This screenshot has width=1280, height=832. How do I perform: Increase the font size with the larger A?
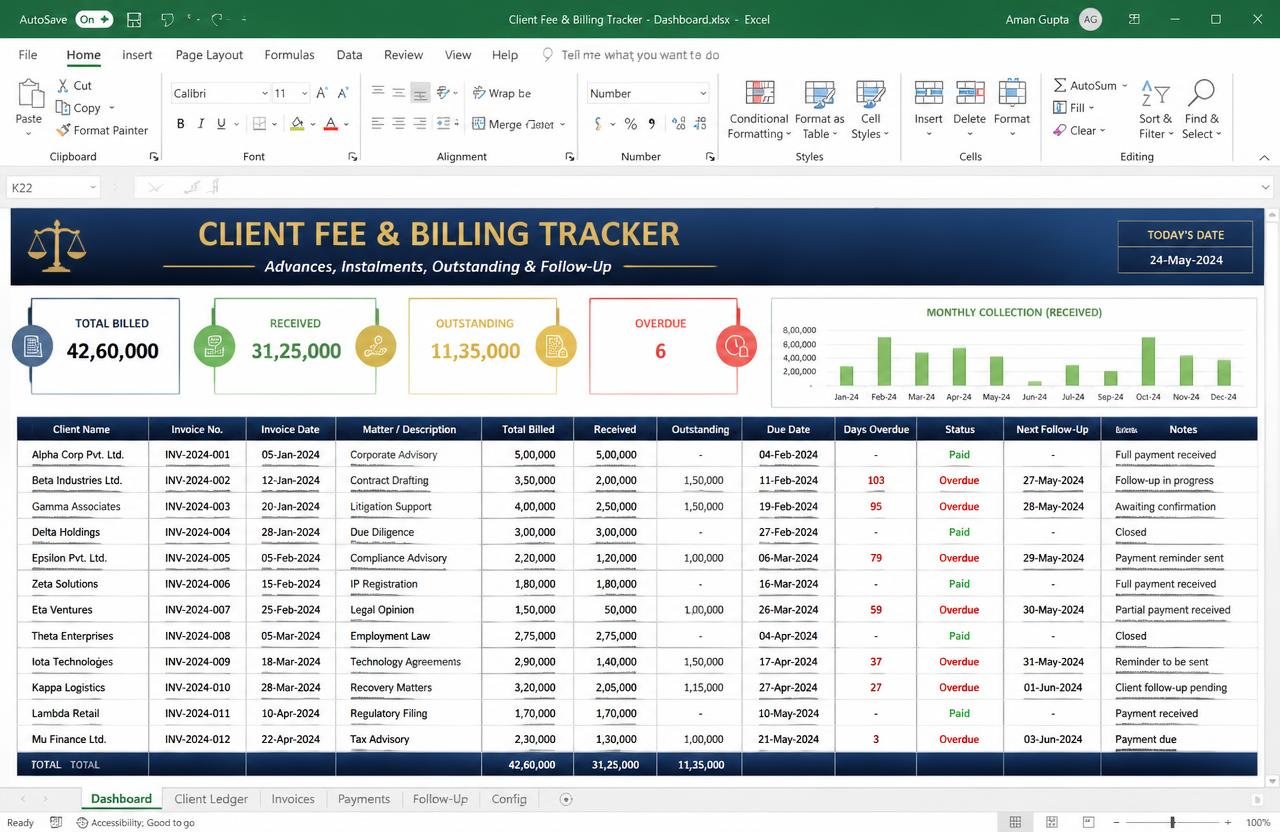pyautogui.click(x=322, y=93)
